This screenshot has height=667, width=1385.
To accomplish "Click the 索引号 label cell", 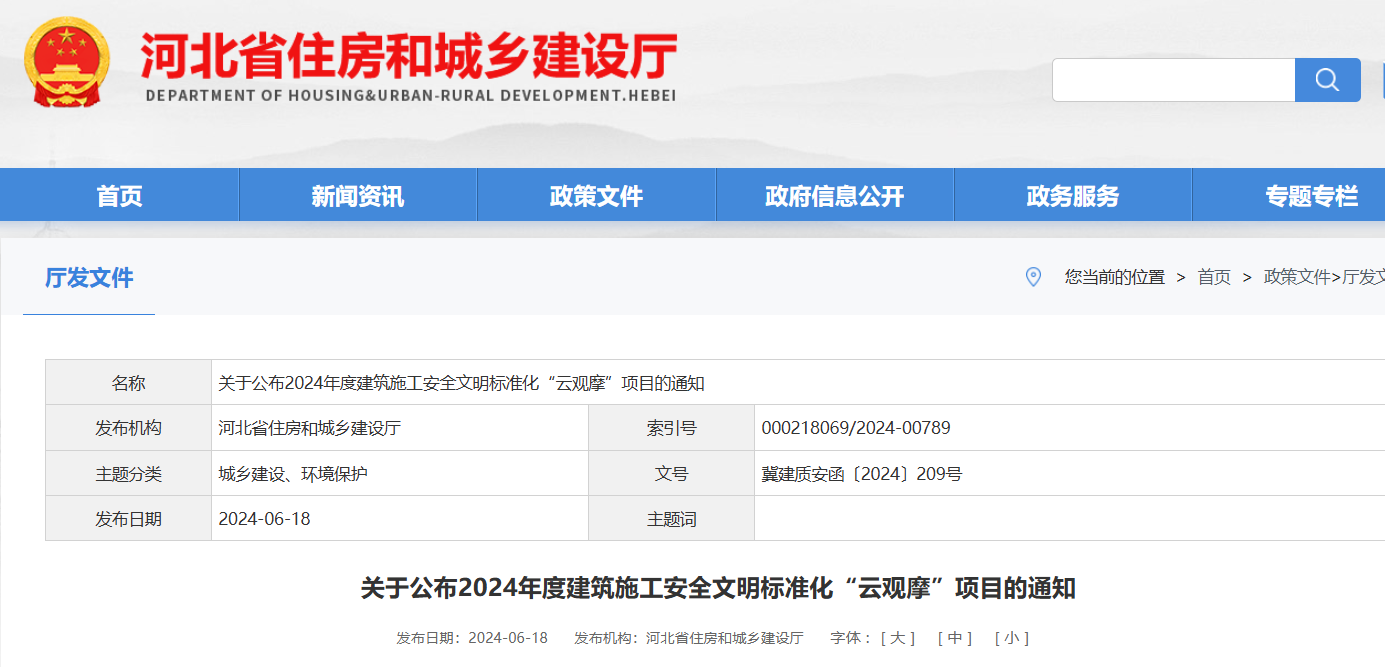I will (671, 428).
